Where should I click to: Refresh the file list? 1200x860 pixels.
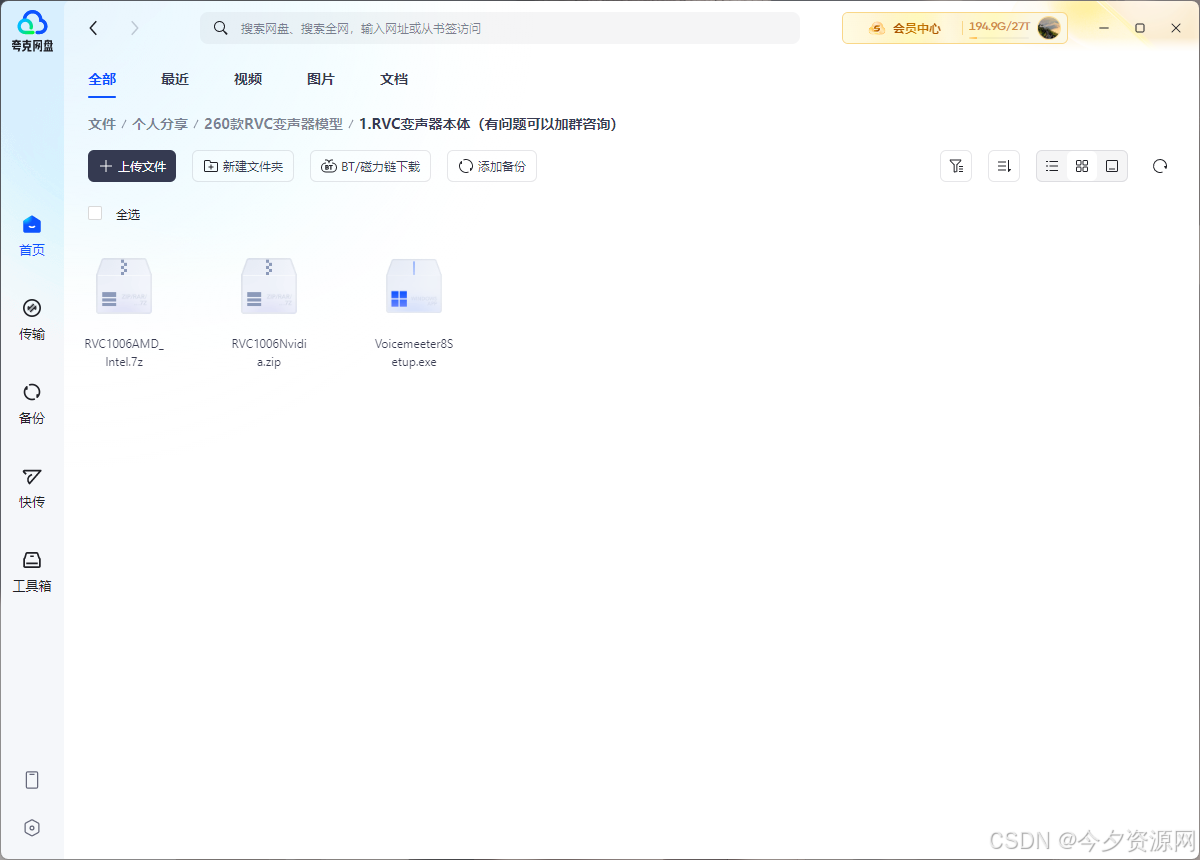1160,166
